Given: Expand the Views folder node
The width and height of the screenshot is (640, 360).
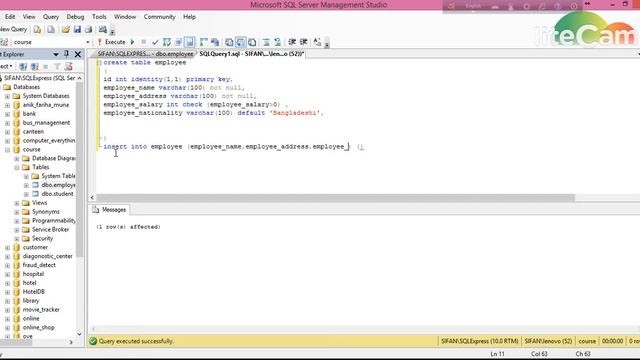Looking at the screenshot, I should [x=17, y=203].
